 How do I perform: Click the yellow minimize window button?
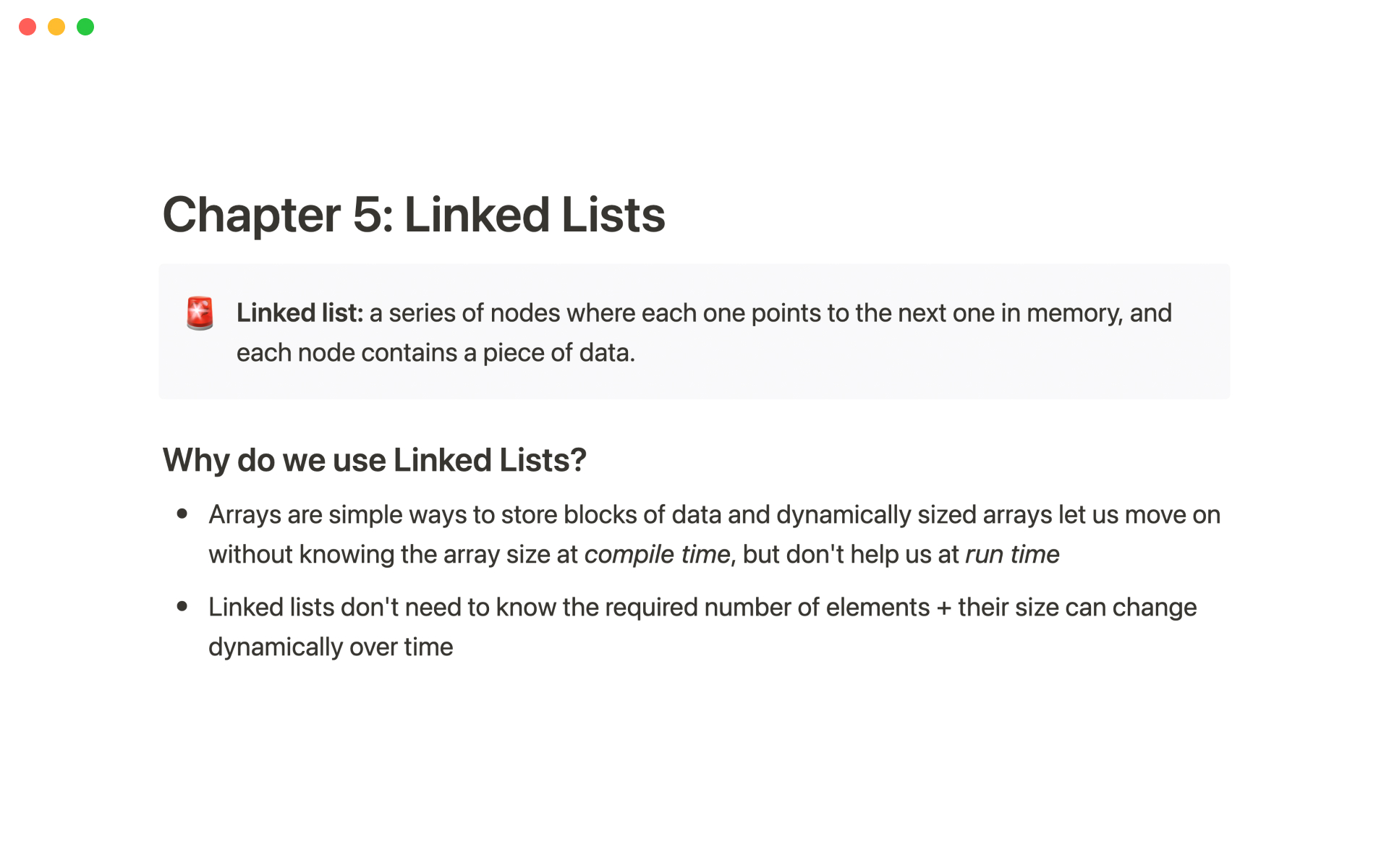(x=56, y=27)
